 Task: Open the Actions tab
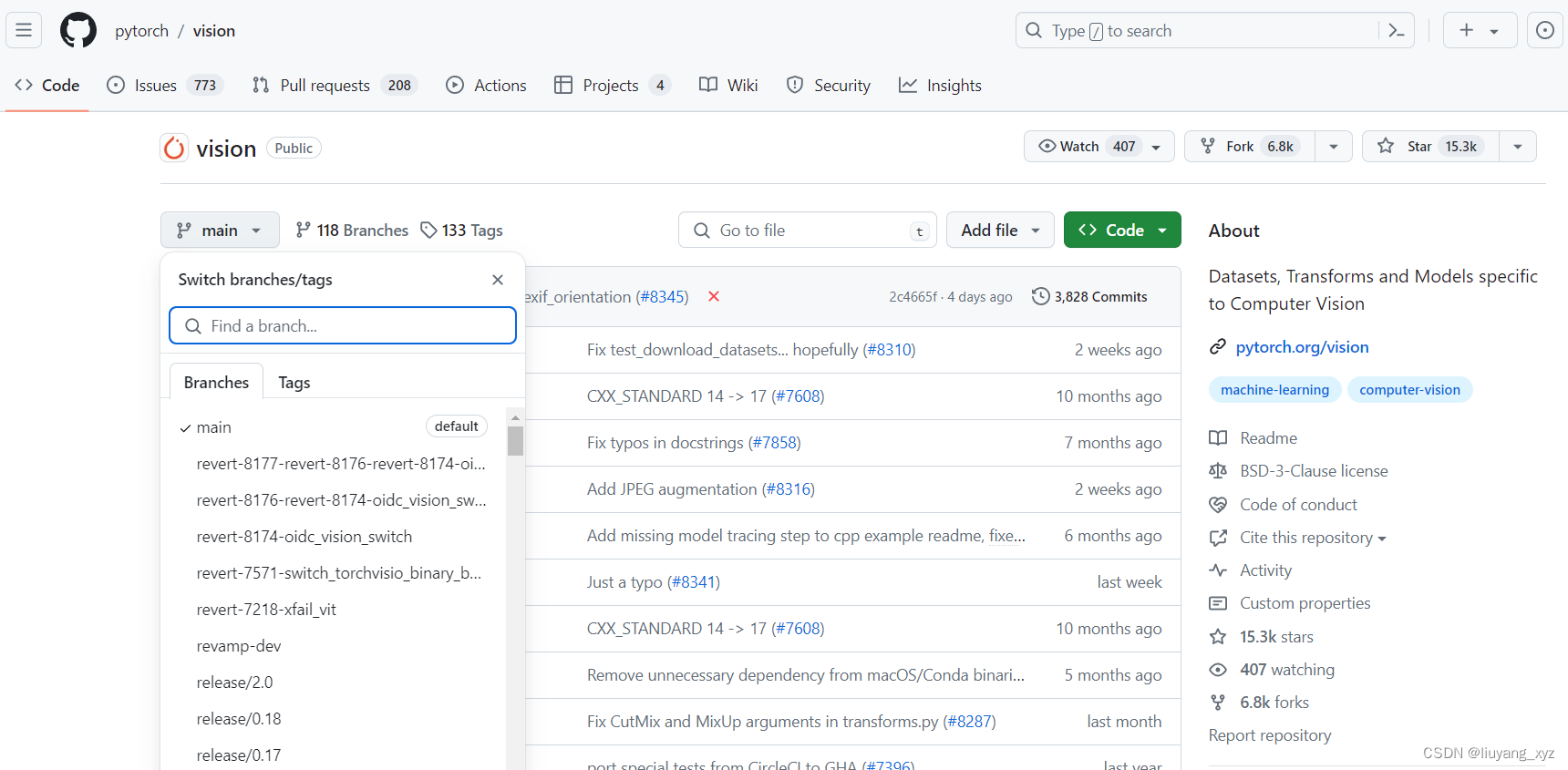coord(486,85)
